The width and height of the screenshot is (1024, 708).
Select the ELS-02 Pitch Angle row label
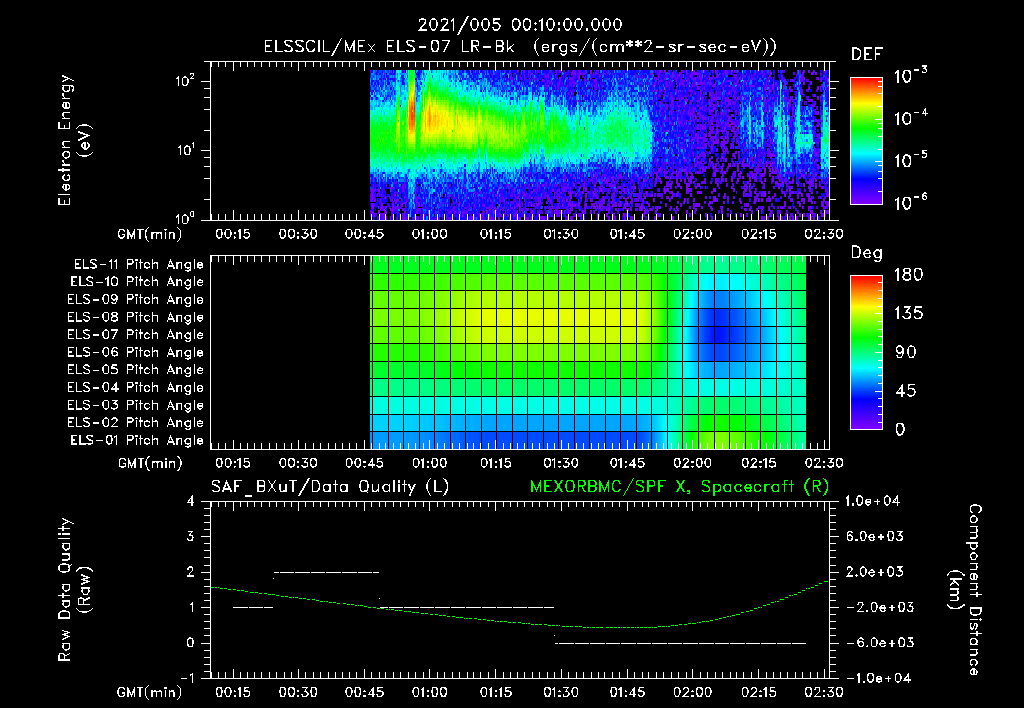pyautogui.click(x=136, y=423)
